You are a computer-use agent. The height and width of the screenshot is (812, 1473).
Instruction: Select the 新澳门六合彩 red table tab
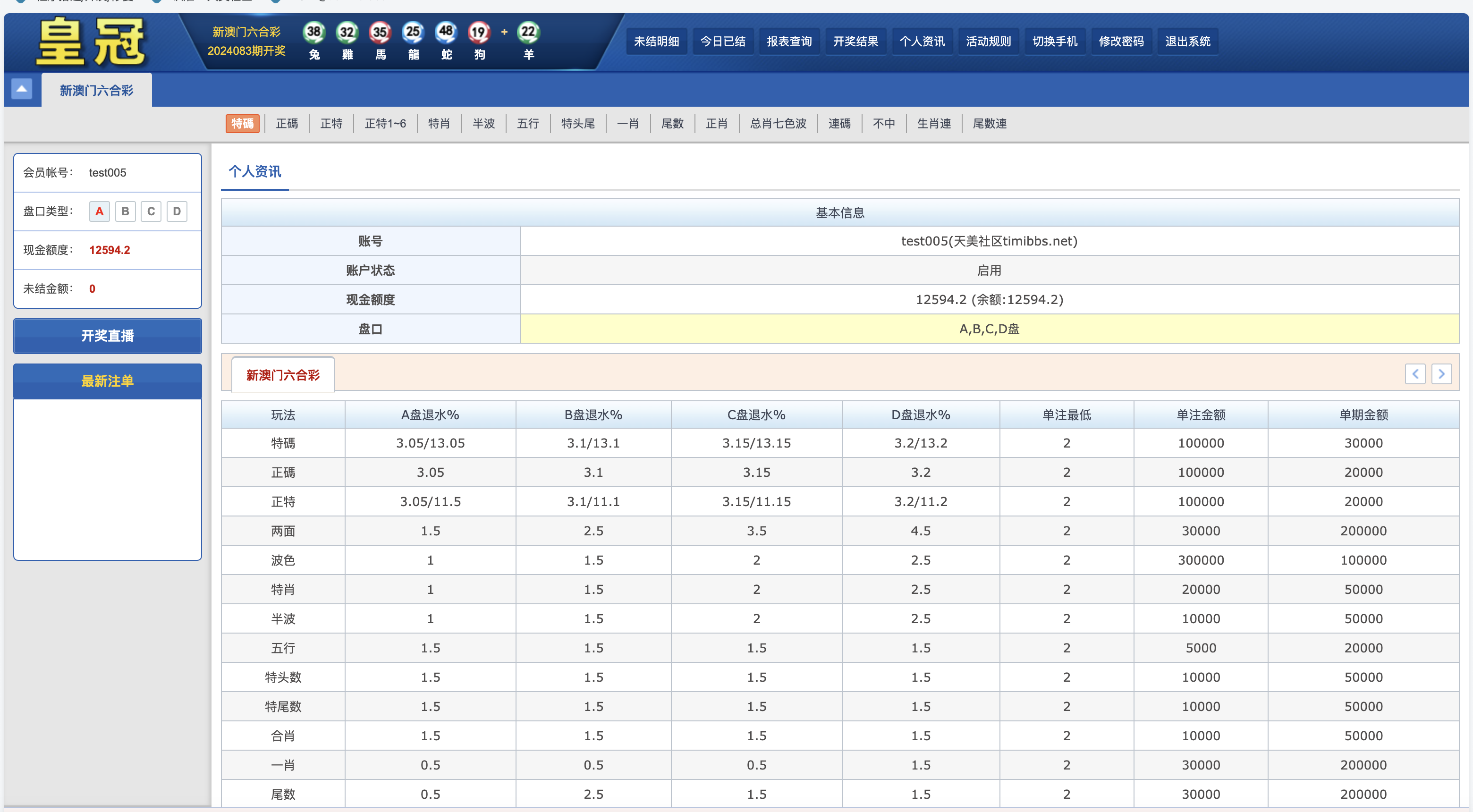tap(282, 375)
